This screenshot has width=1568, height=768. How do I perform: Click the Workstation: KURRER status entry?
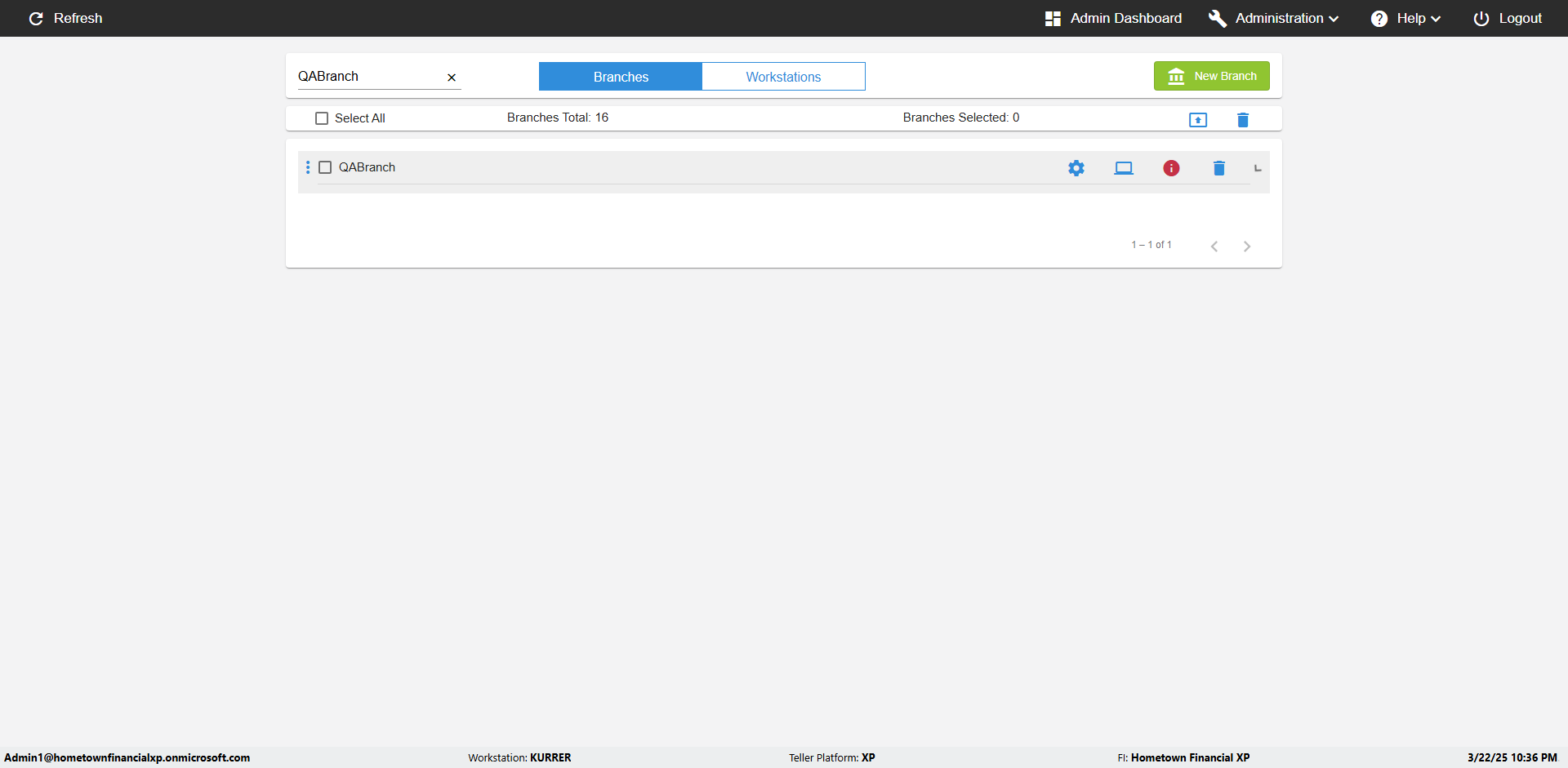519,757
